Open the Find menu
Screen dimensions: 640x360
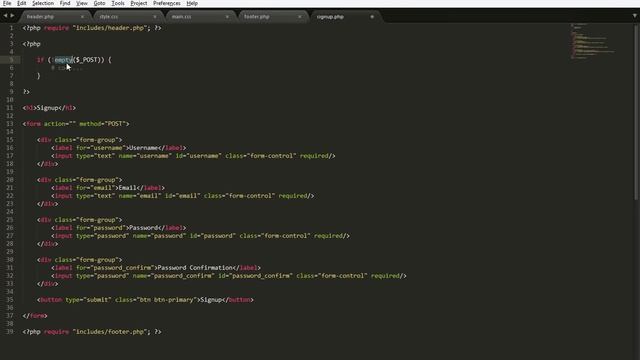[65, 3]
